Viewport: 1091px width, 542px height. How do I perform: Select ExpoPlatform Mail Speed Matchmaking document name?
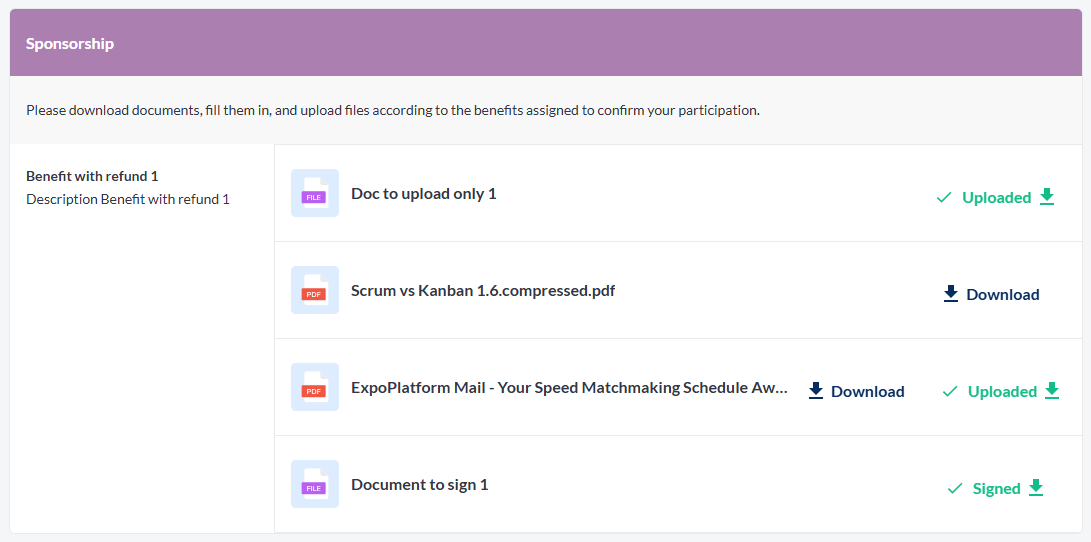click(x=569, y=388)
